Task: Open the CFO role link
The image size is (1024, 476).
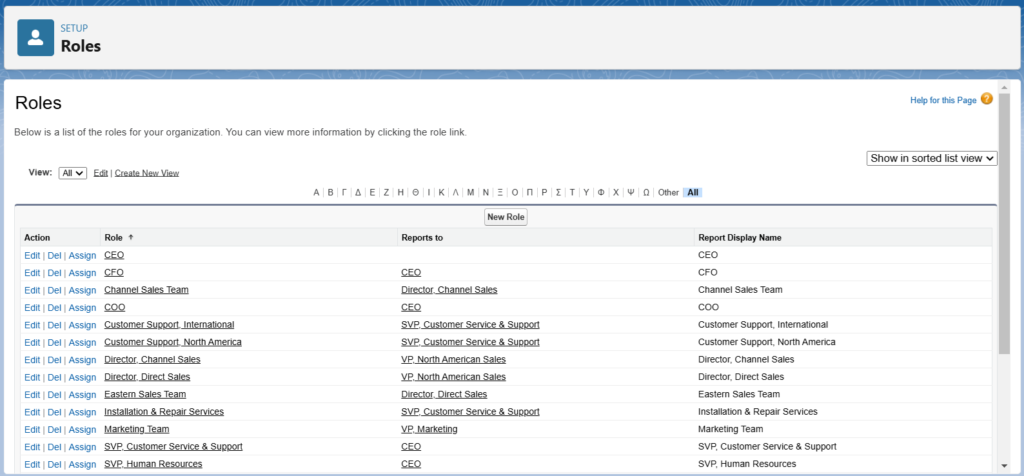Action: [x=114, y=272]
